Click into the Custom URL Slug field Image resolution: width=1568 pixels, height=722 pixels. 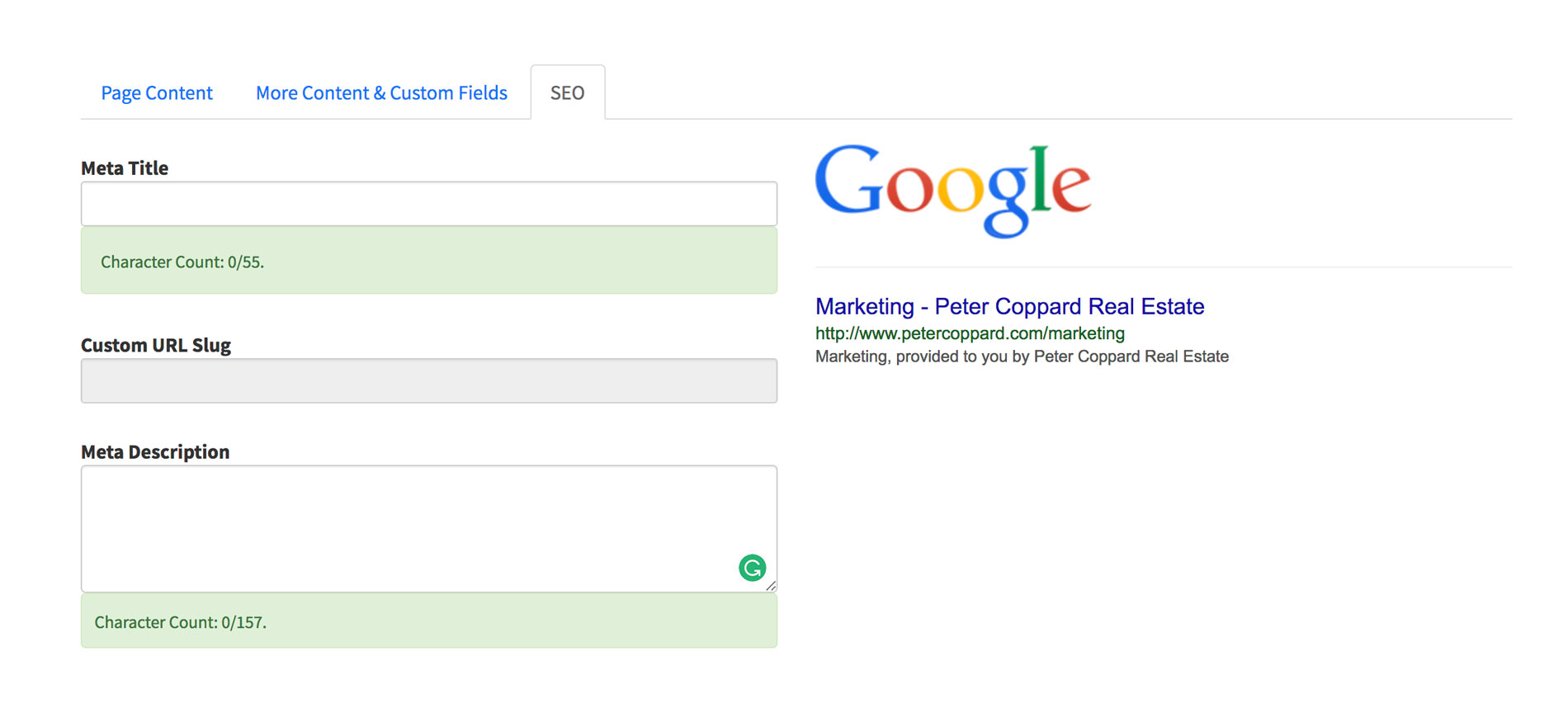[429, 380]
